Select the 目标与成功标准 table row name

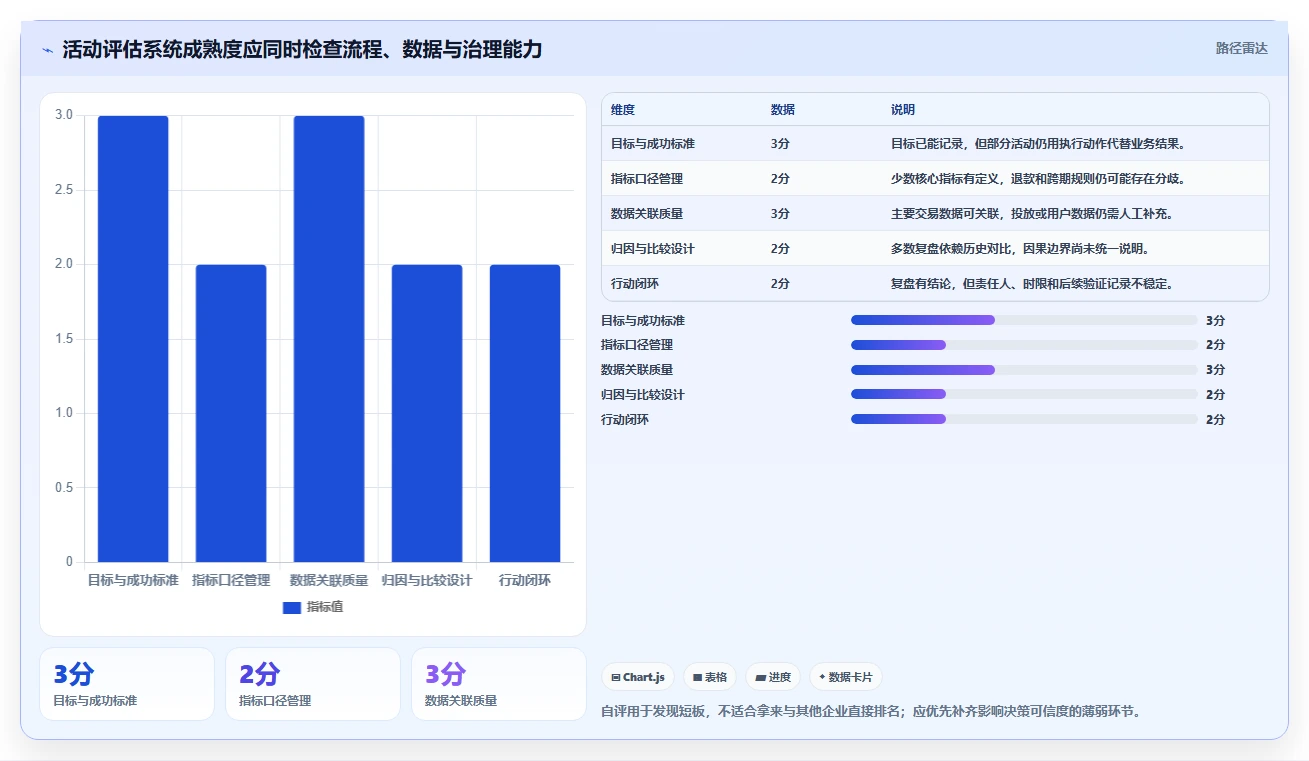pos(653,144)
